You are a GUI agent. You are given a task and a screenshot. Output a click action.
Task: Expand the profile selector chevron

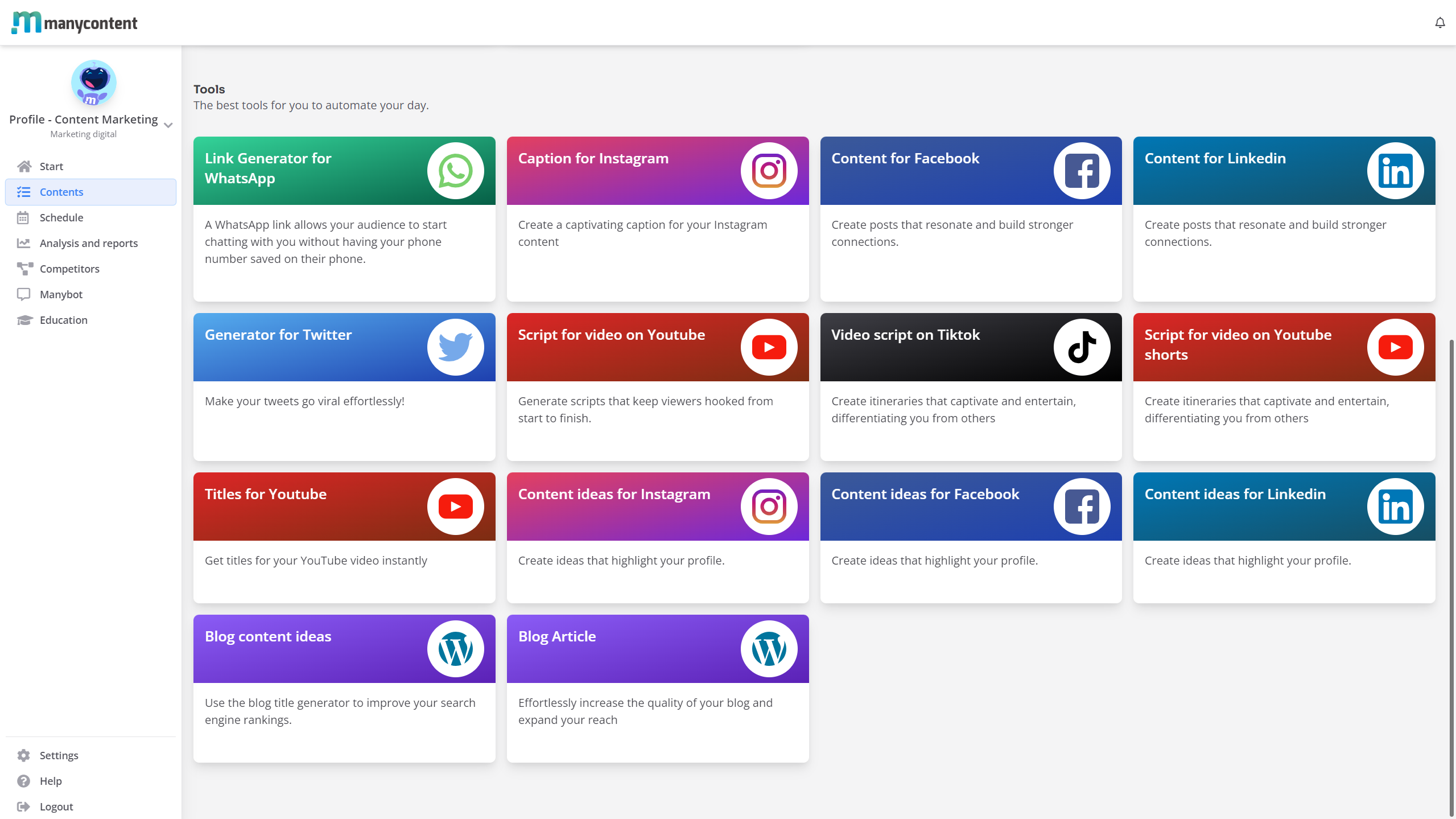coord(168,125)
